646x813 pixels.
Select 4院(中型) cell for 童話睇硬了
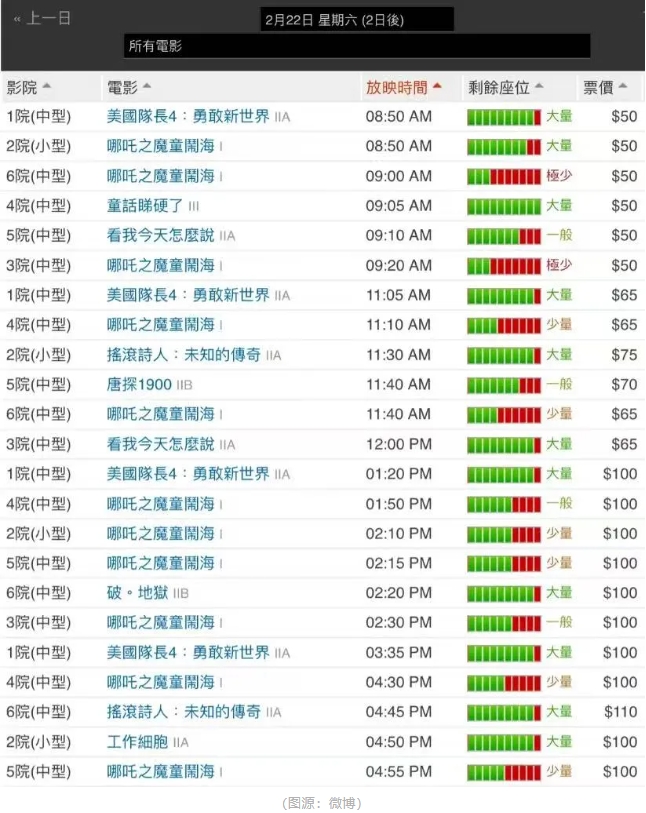pos(38,206)
